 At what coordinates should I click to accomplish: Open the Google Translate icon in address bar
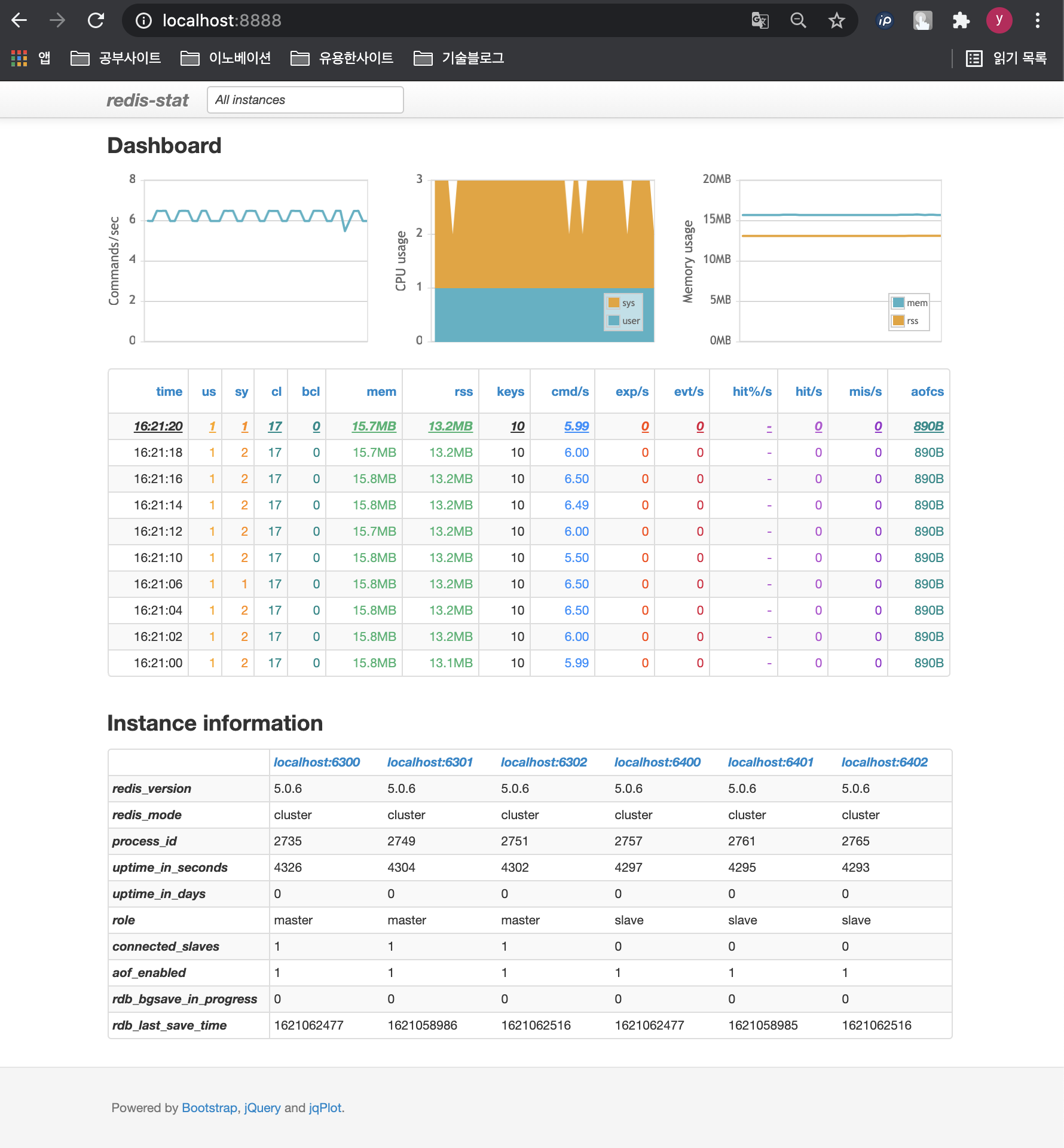pyautogui.click(x=760, y=21)
